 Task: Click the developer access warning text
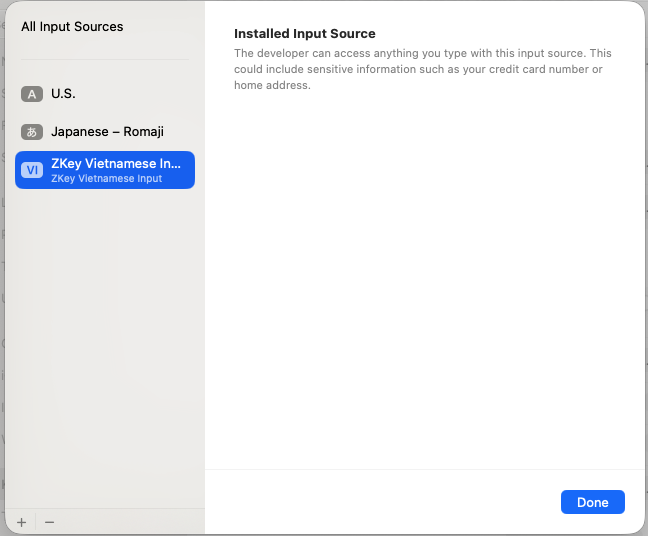[x=422, y=69]
